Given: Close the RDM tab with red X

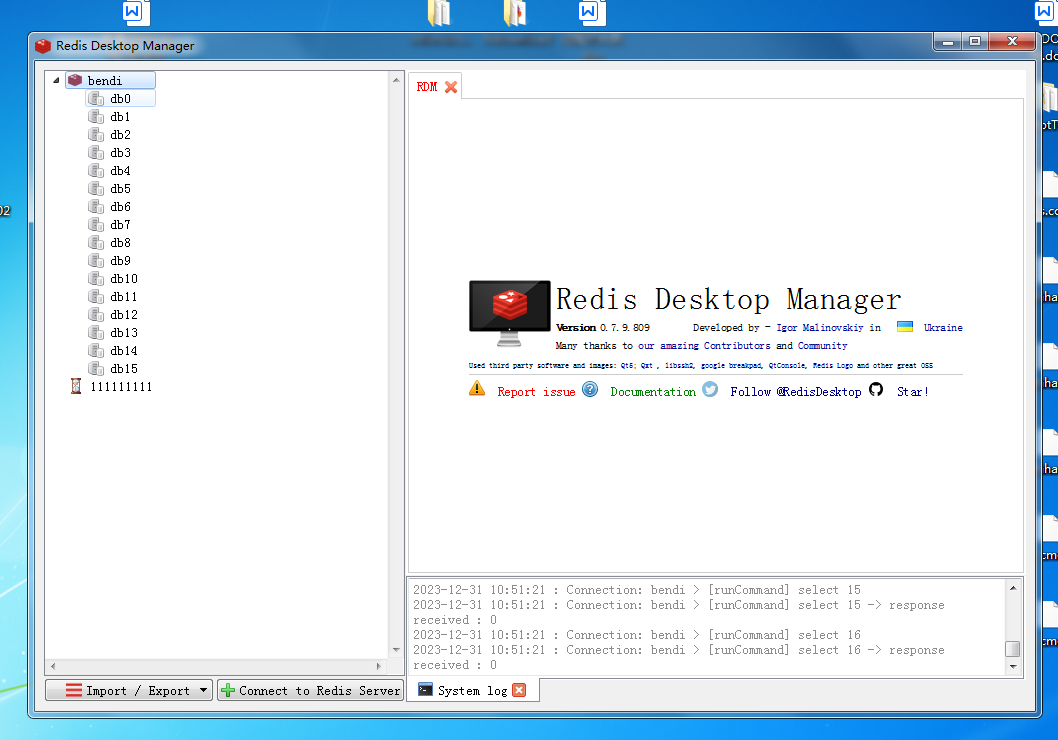Looking at the screenshot, I should 451,87.
